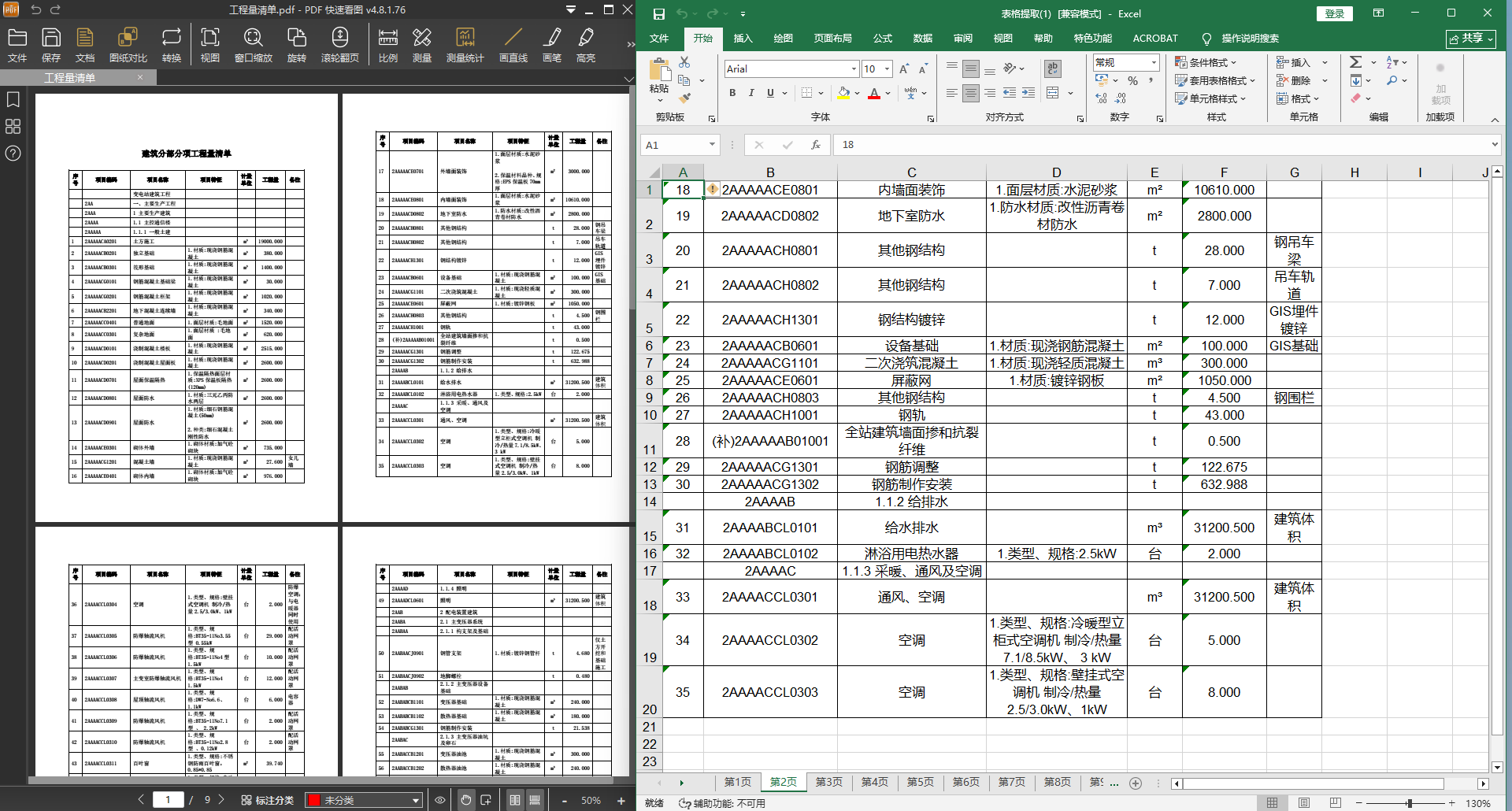Screen dimensions: 1512x811
Task: Toggle bold formatting in Excel
Action: click(x=732, y=93)
